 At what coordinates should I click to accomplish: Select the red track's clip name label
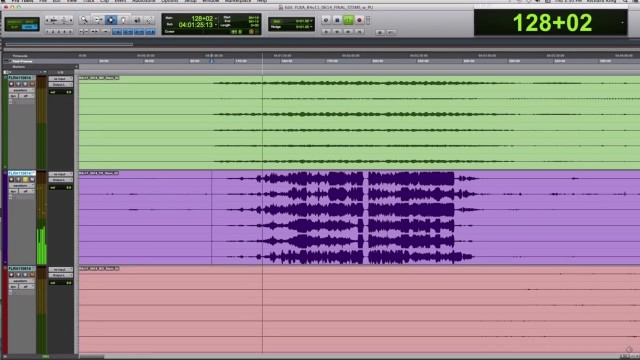[99, 269]
